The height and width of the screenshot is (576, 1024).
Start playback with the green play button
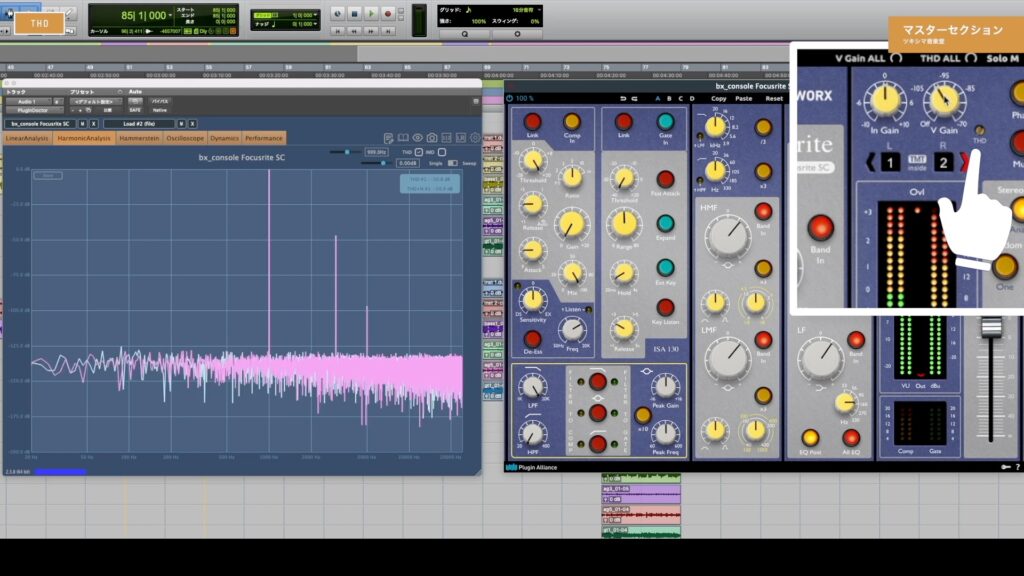pos(371,14)
